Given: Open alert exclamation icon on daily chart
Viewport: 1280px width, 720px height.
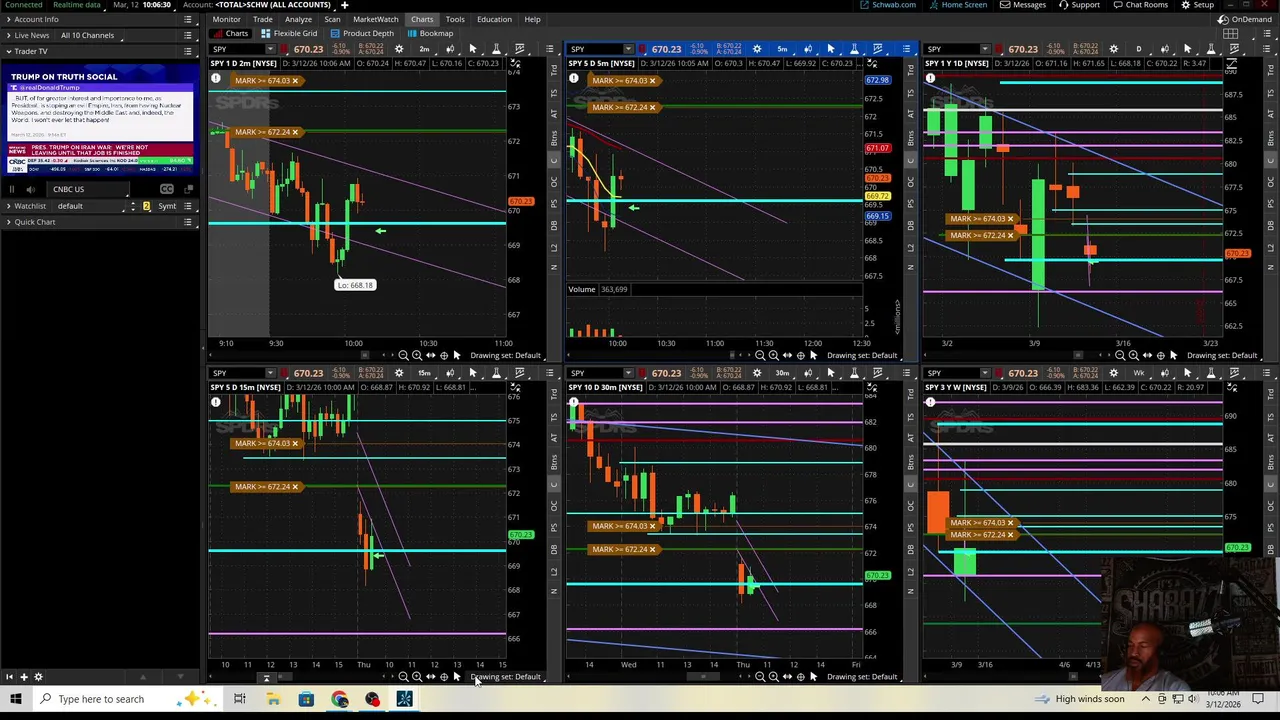Looking at the screenshot, I should tap(931, 78).
